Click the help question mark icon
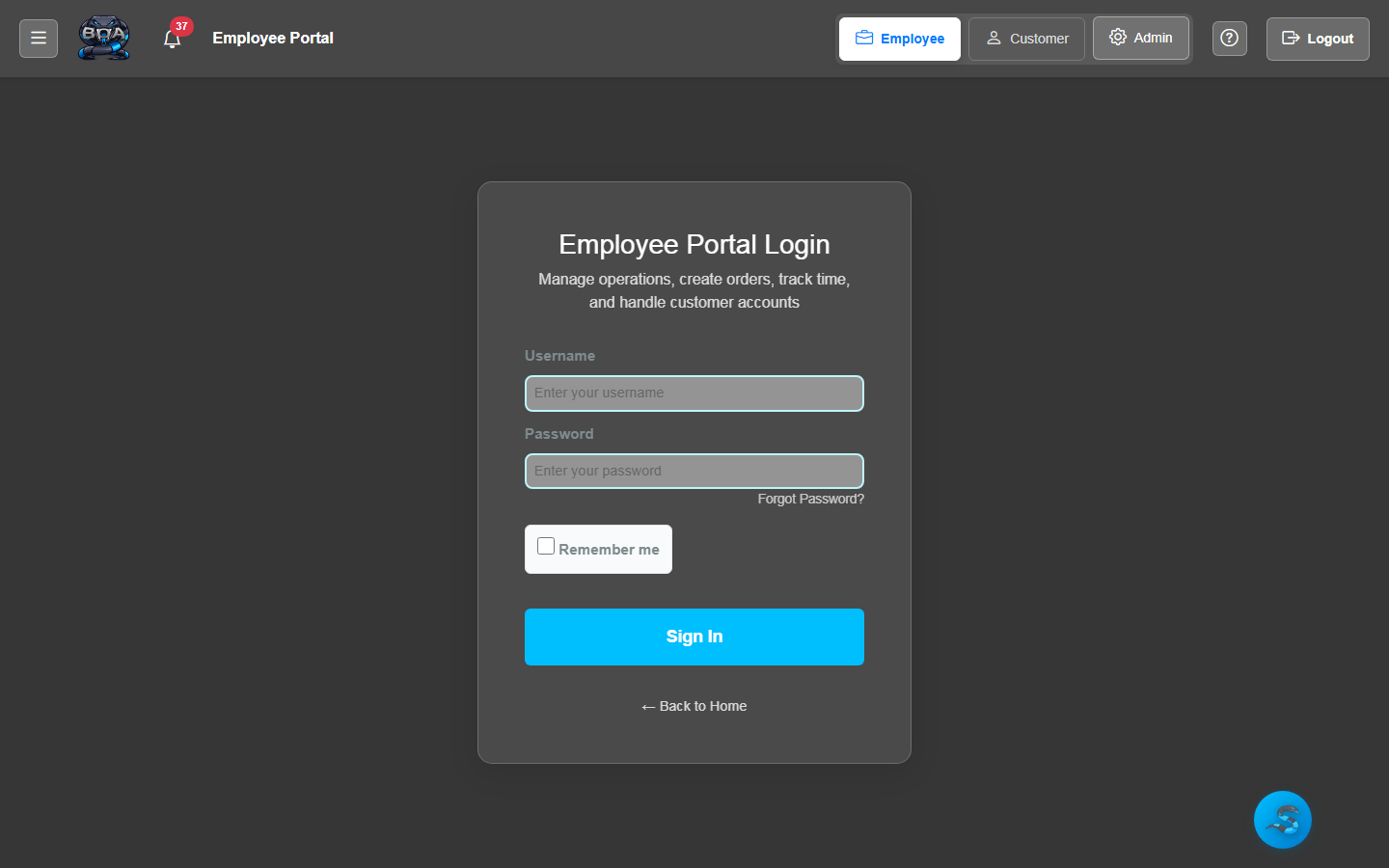Viewport: 1389px width, 868px height. pos(1229,38)
